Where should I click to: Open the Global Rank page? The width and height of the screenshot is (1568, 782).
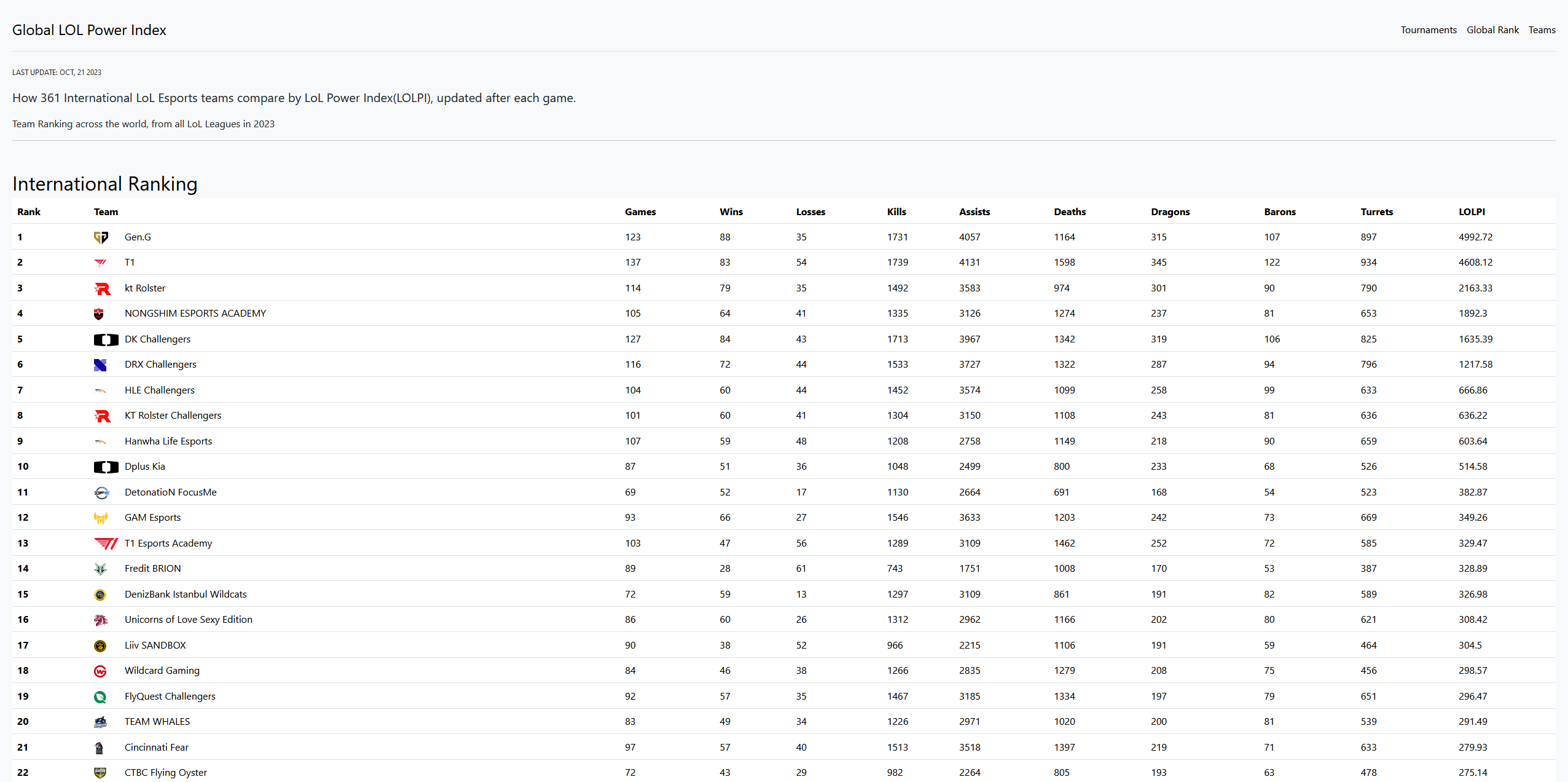pyautogui.click(x=1492, y=30)
